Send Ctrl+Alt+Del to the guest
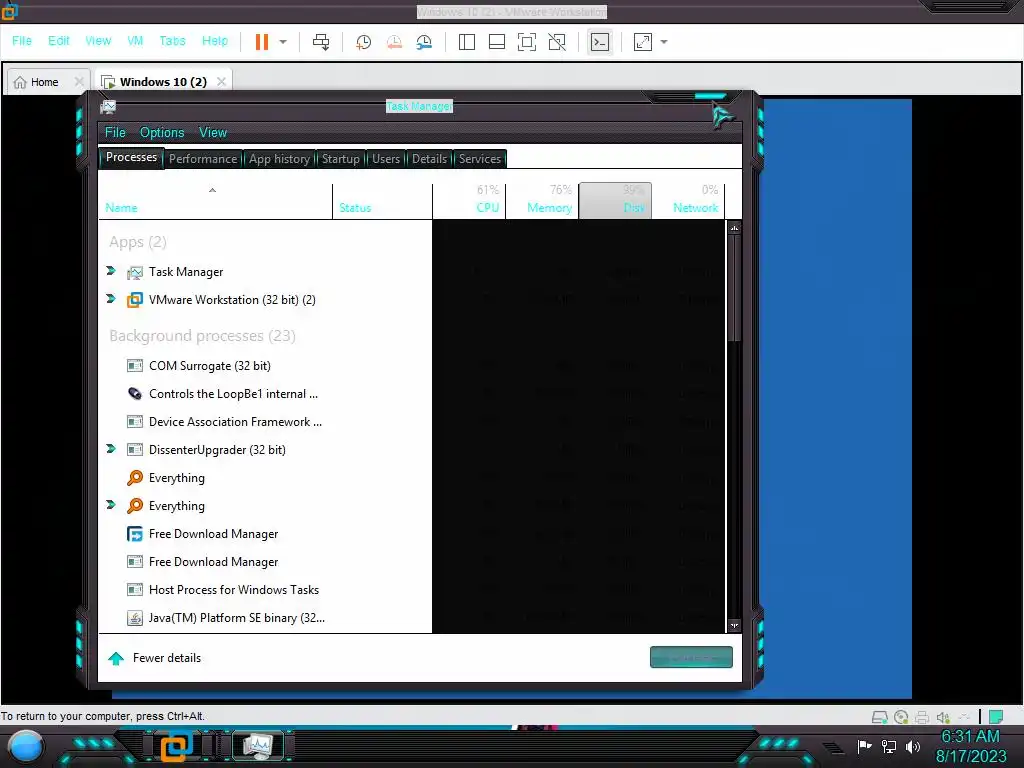Viewport: 1024px width, 768px height. tap(321, 42)
